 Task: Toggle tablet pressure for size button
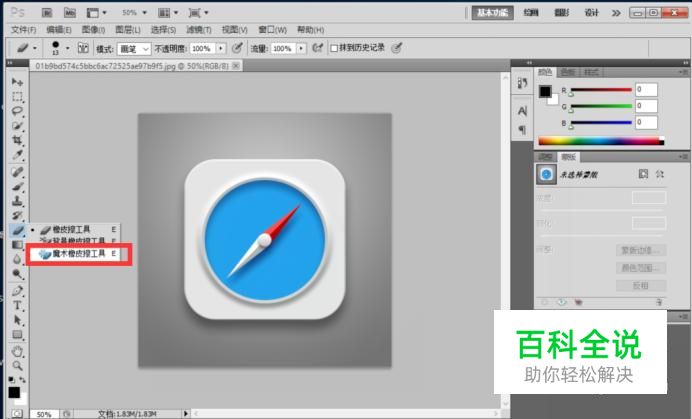pos(397,48)
